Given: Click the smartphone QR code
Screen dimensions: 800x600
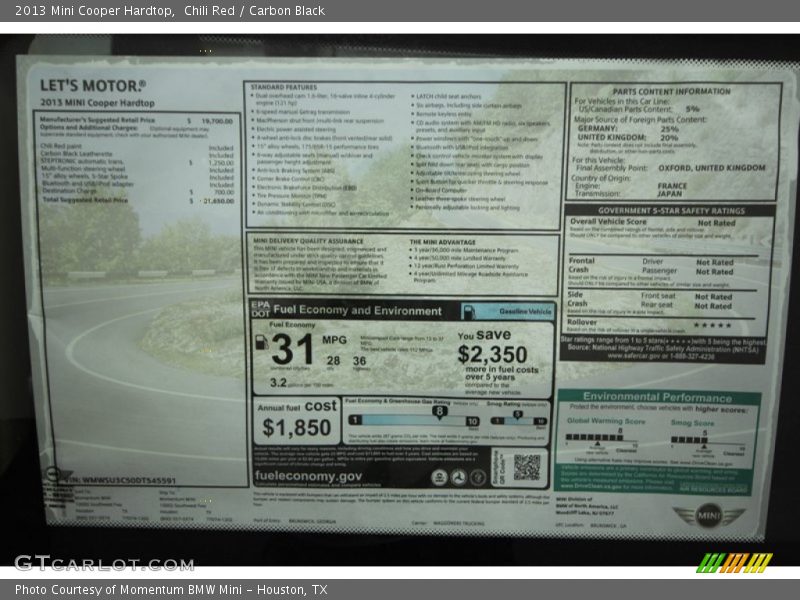Looking at the screenshot, I should [x=527, y=467].
